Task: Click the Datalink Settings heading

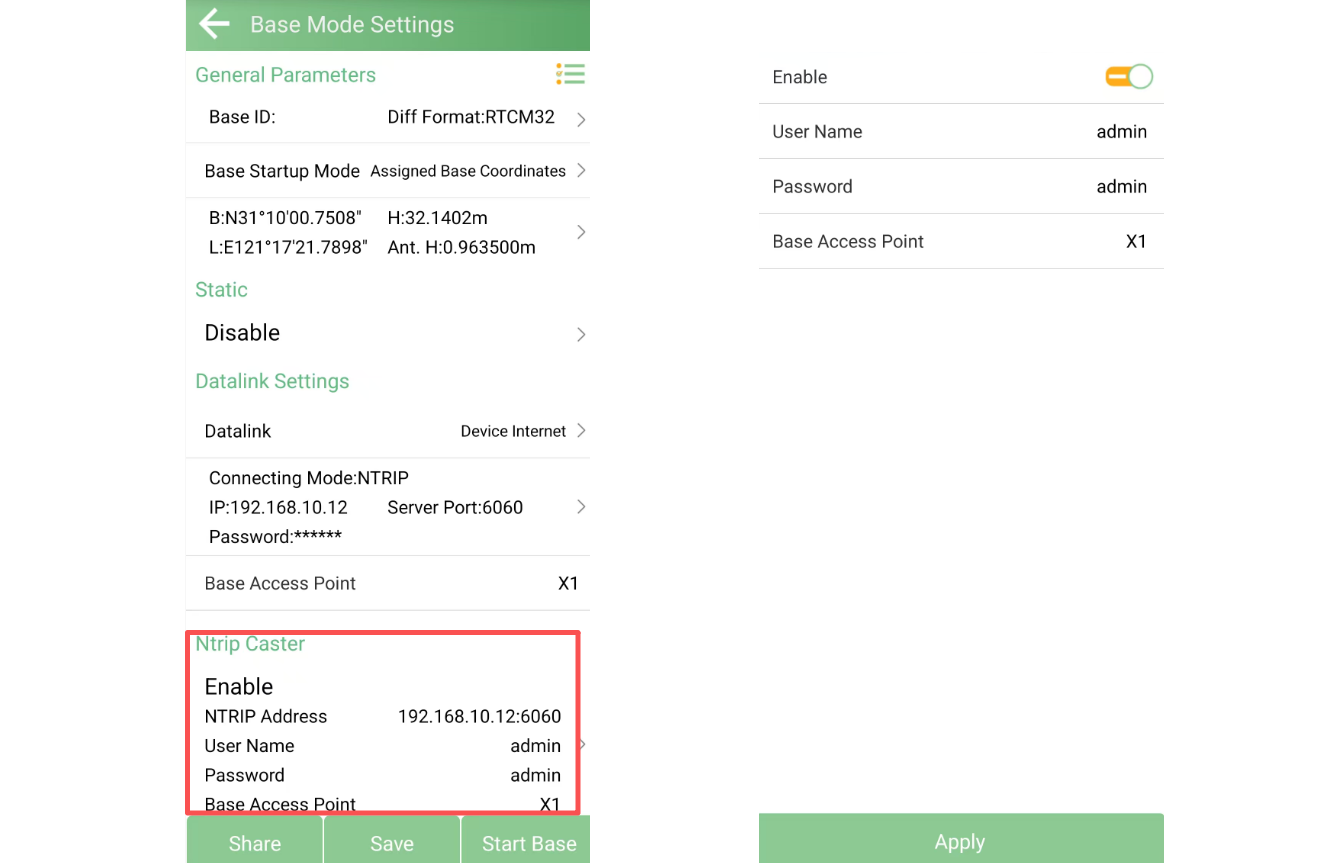Action: pyautogui.click(x=272, y=381)
